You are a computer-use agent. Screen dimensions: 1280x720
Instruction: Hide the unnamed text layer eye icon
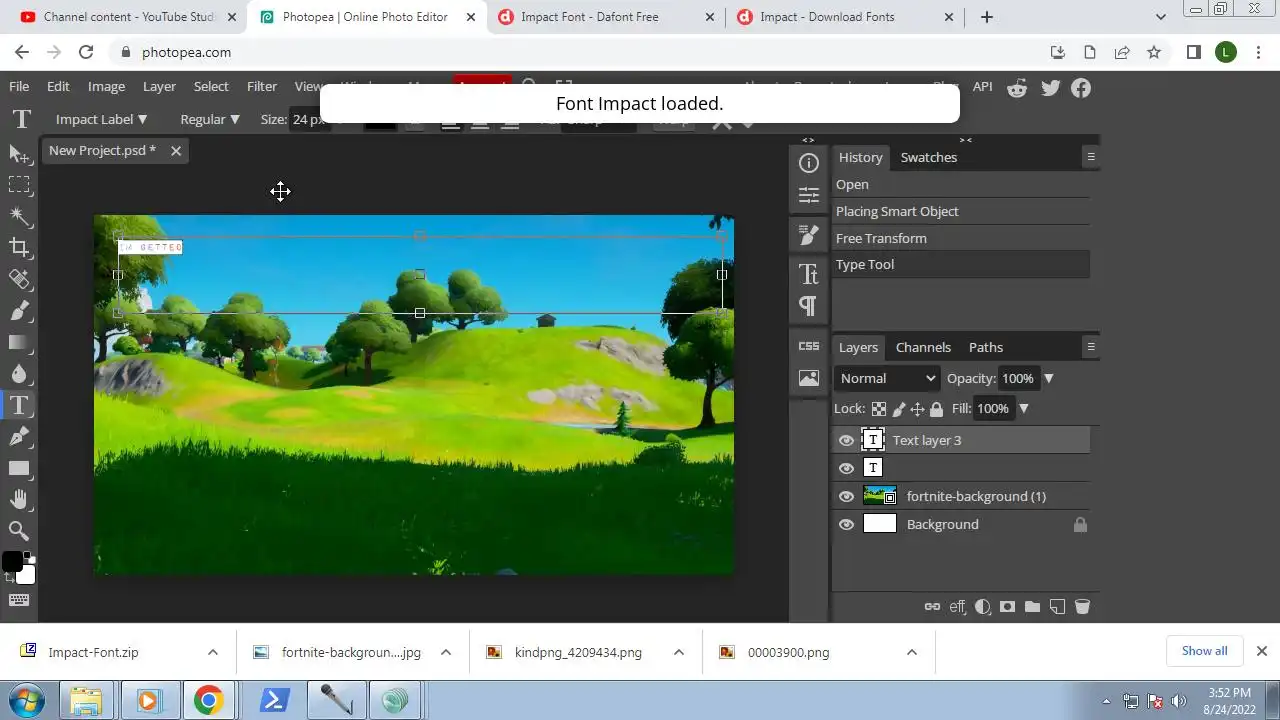[x=846, y=468]
